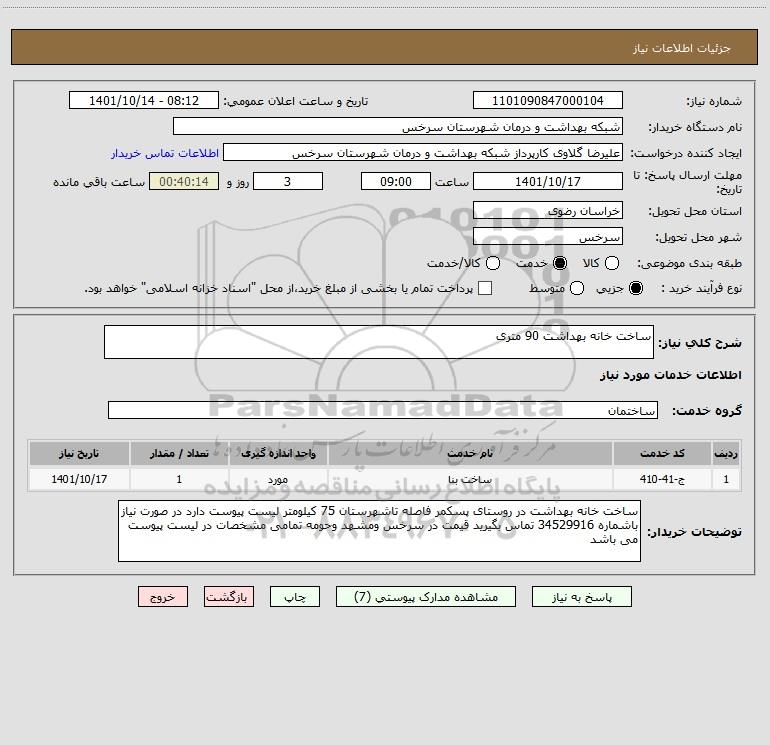This screenshot has height=745, width=770.
Task: Click the province field خراسان رضوی
Action: (548, 210)
